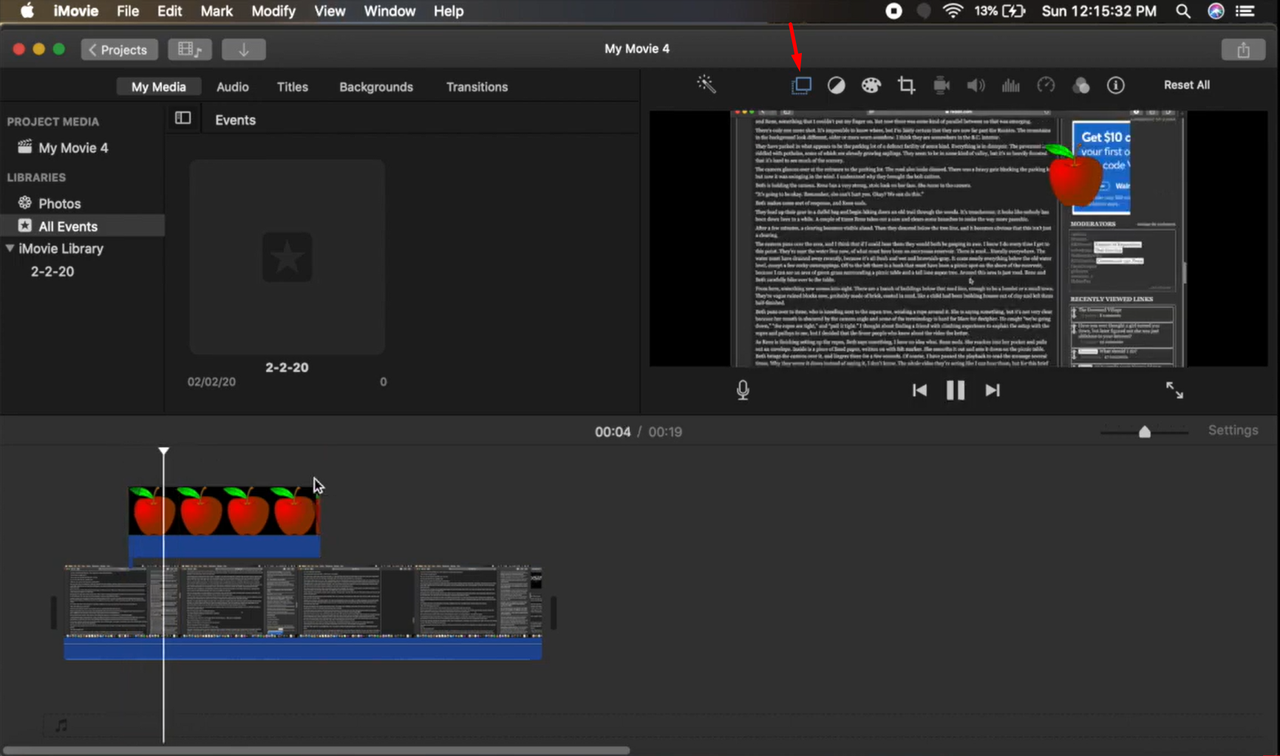
Task: Switch to the Transitions tab
Action: point(477,87)
